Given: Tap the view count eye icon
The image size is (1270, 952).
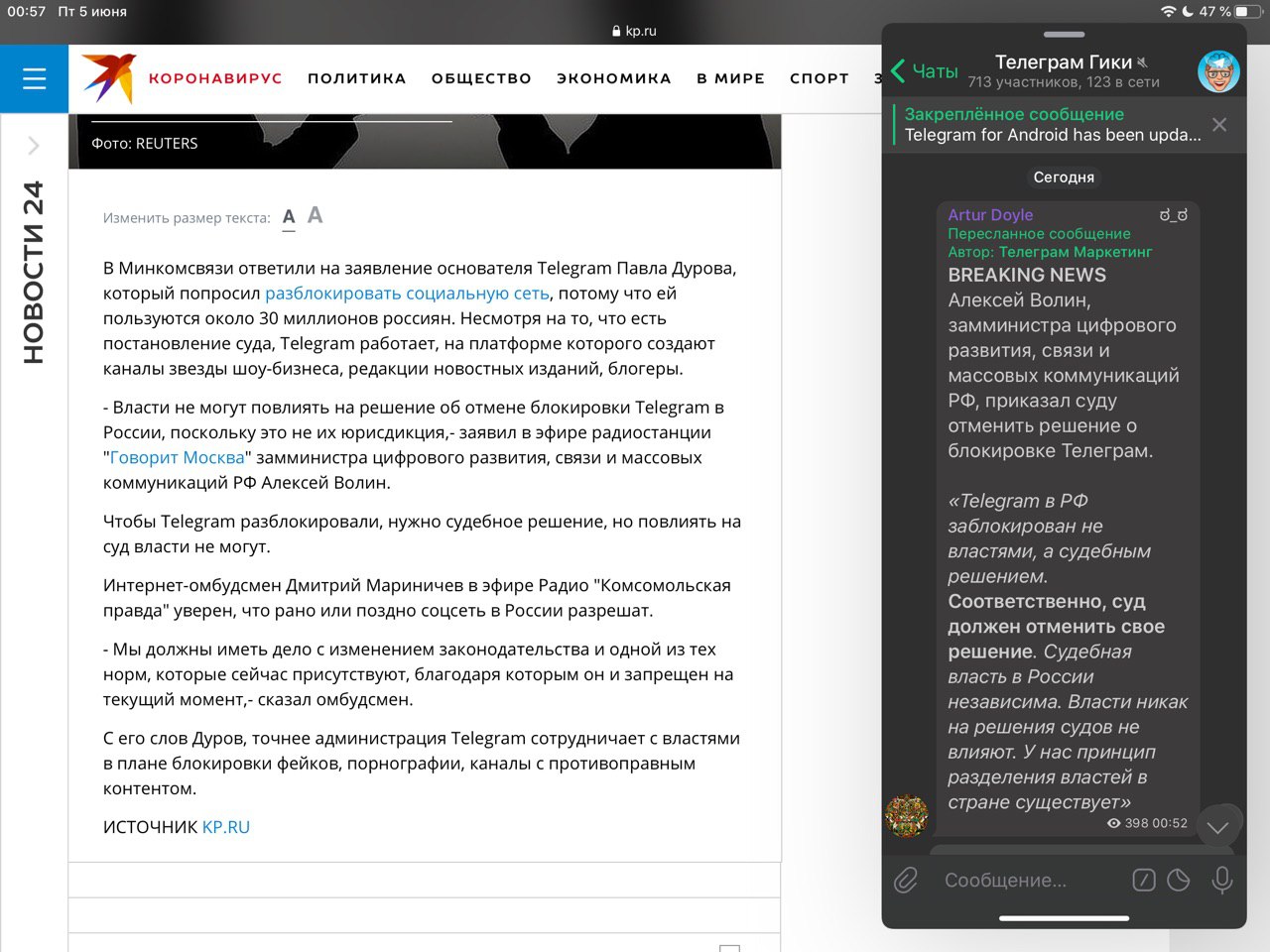Looking at the screenshot, I should 1113,823.
